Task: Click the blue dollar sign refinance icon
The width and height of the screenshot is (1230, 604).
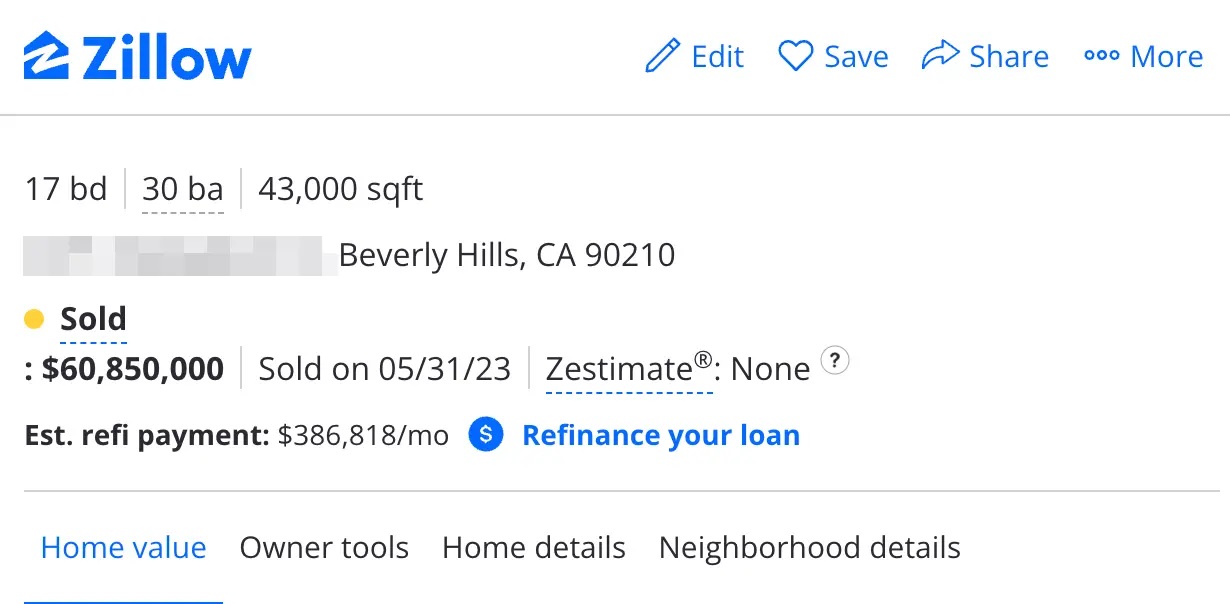Action: point(486,435)
